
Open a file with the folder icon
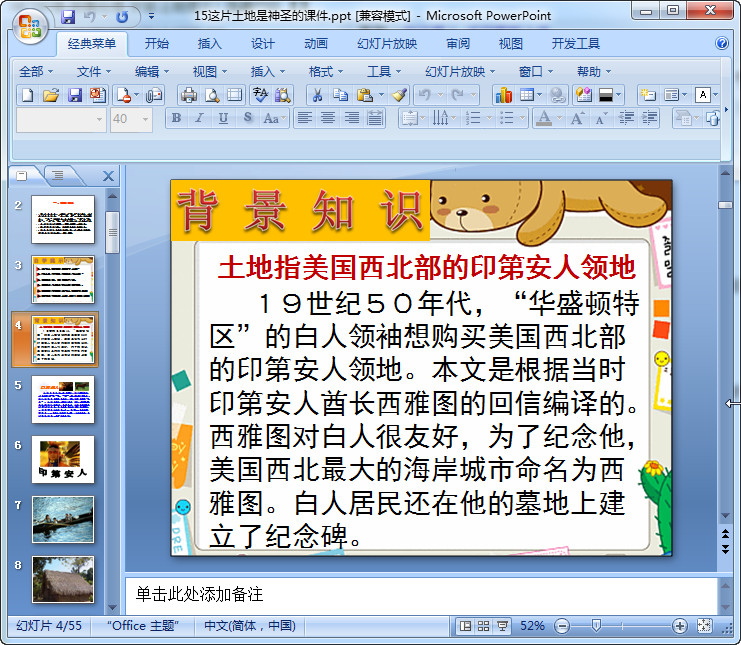51,95
